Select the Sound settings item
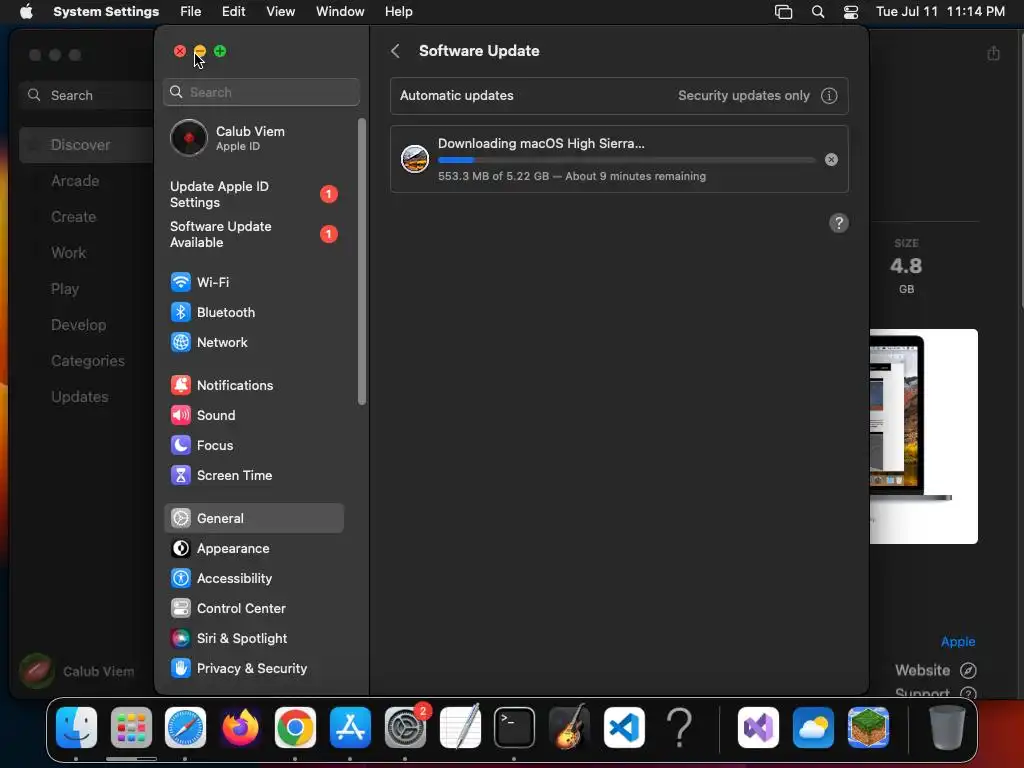The image size is (1024, 768). pos(253,415)
